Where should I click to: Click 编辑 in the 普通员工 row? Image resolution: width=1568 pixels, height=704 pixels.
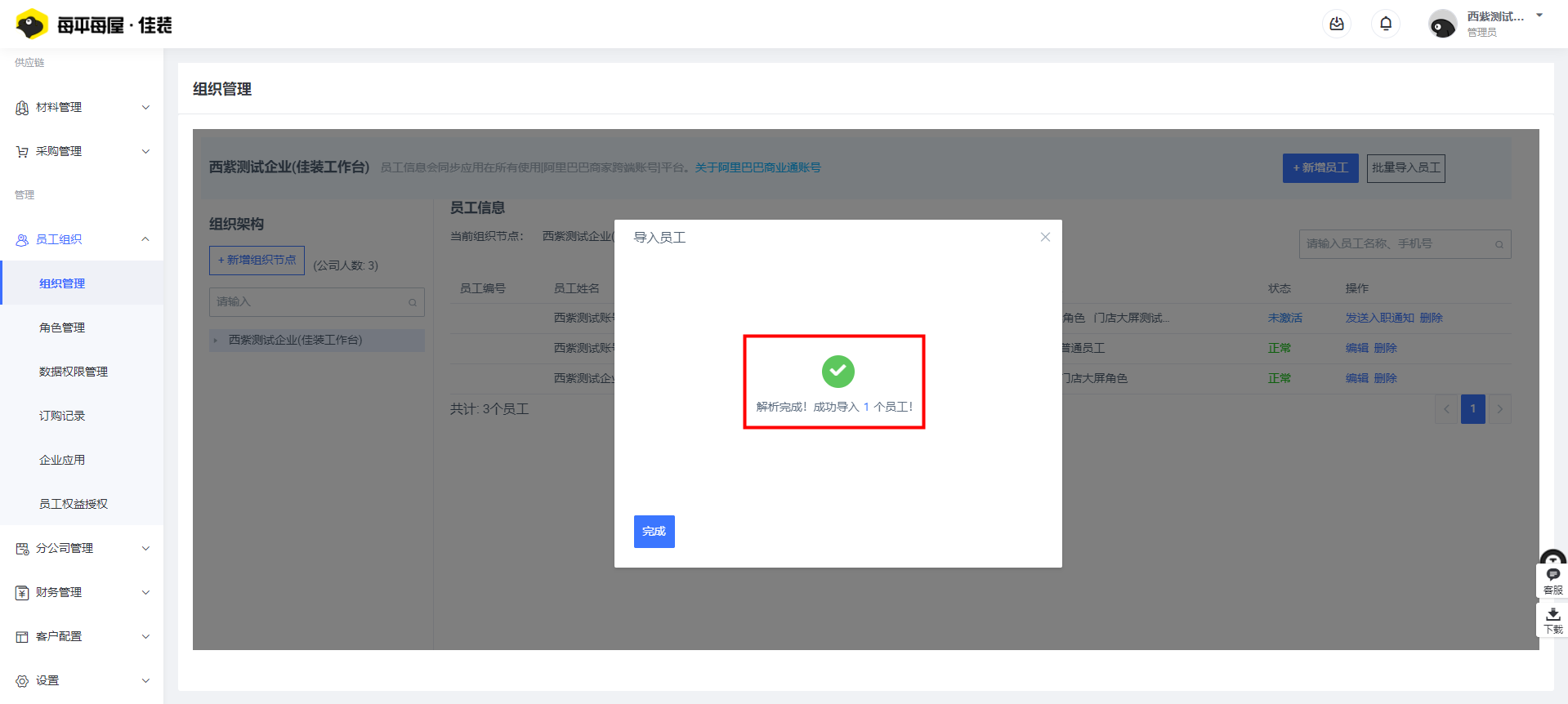pos(1356,348)
